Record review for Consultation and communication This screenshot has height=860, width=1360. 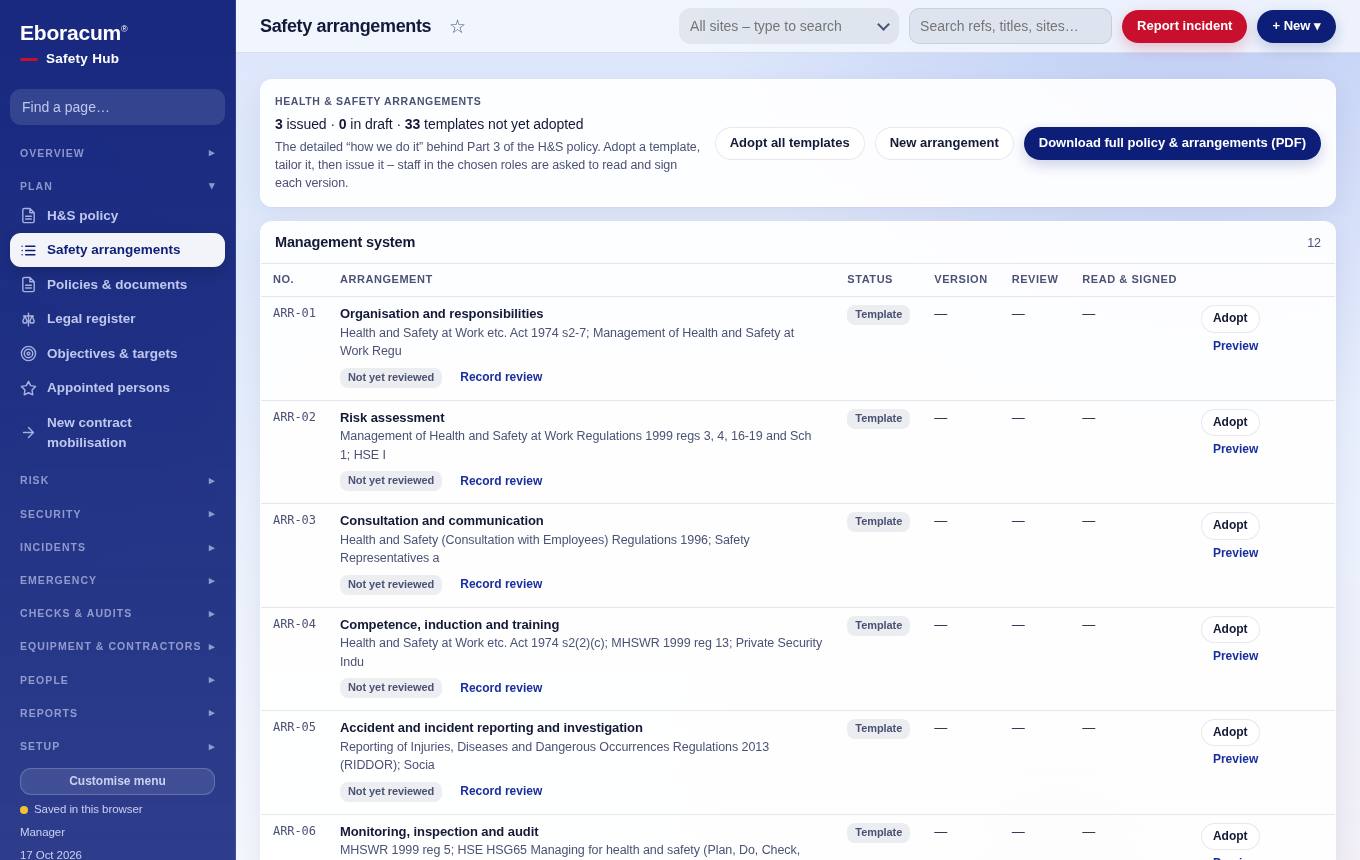point(501,584)
